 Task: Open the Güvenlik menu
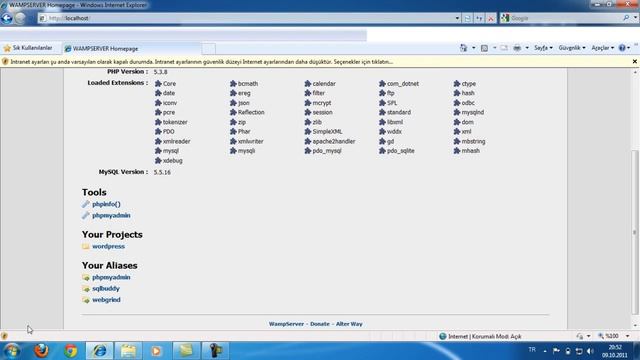click(572, 48)
